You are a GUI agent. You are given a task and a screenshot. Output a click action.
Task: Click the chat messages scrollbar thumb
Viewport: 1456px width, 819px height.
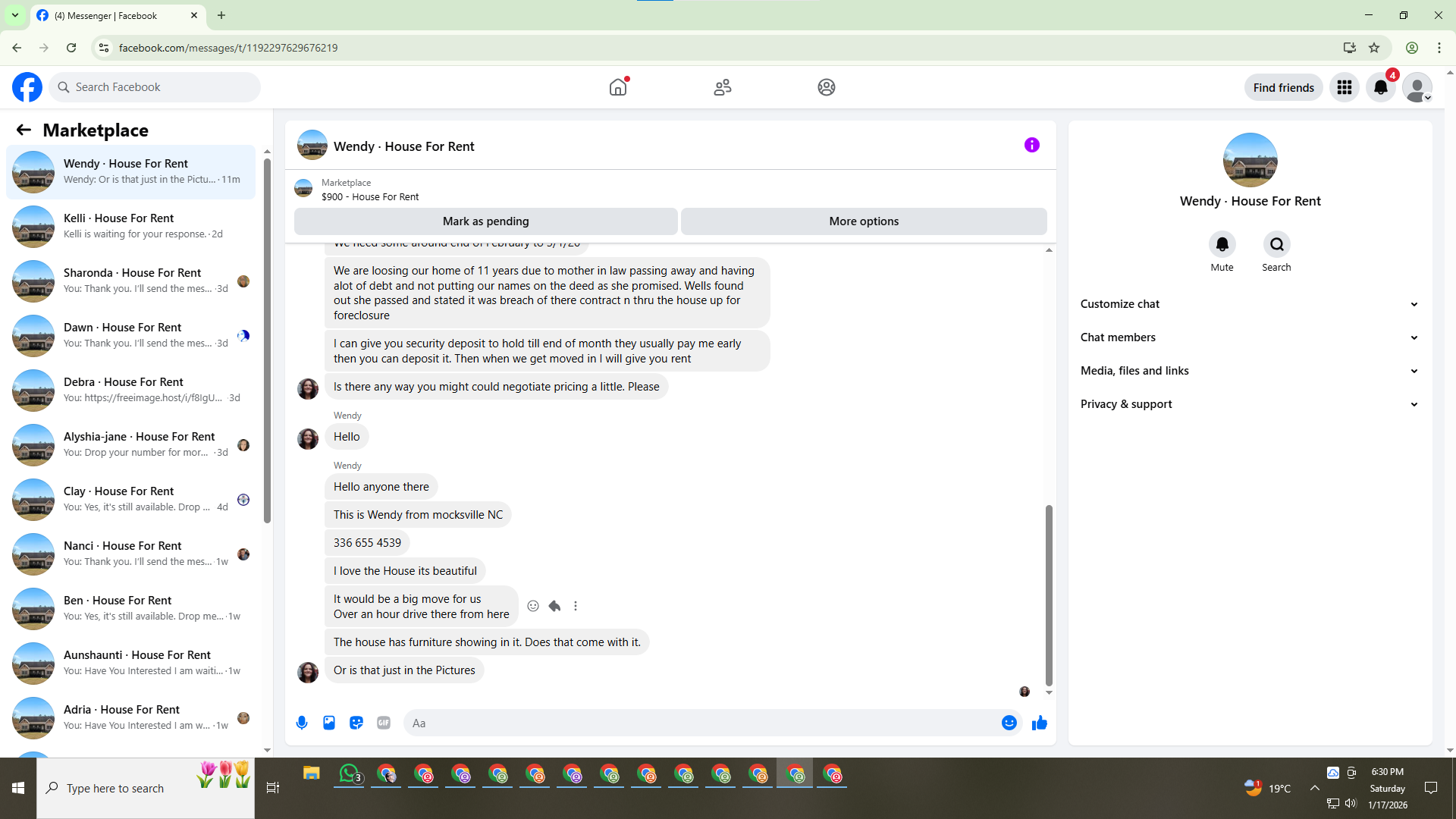pos(1049,595)
